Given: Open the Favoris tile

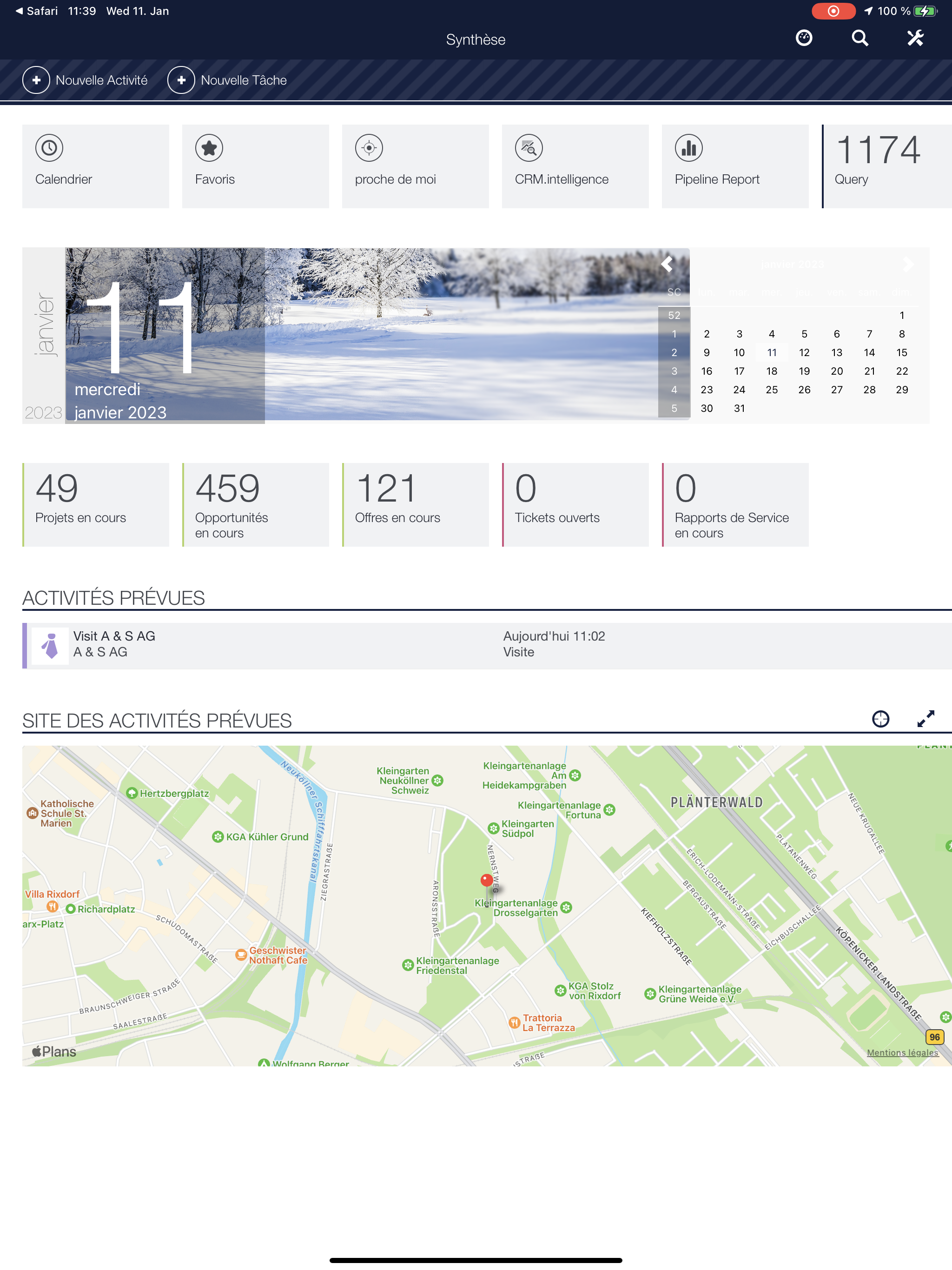Looking at the screenshot, I should [256, 166].
